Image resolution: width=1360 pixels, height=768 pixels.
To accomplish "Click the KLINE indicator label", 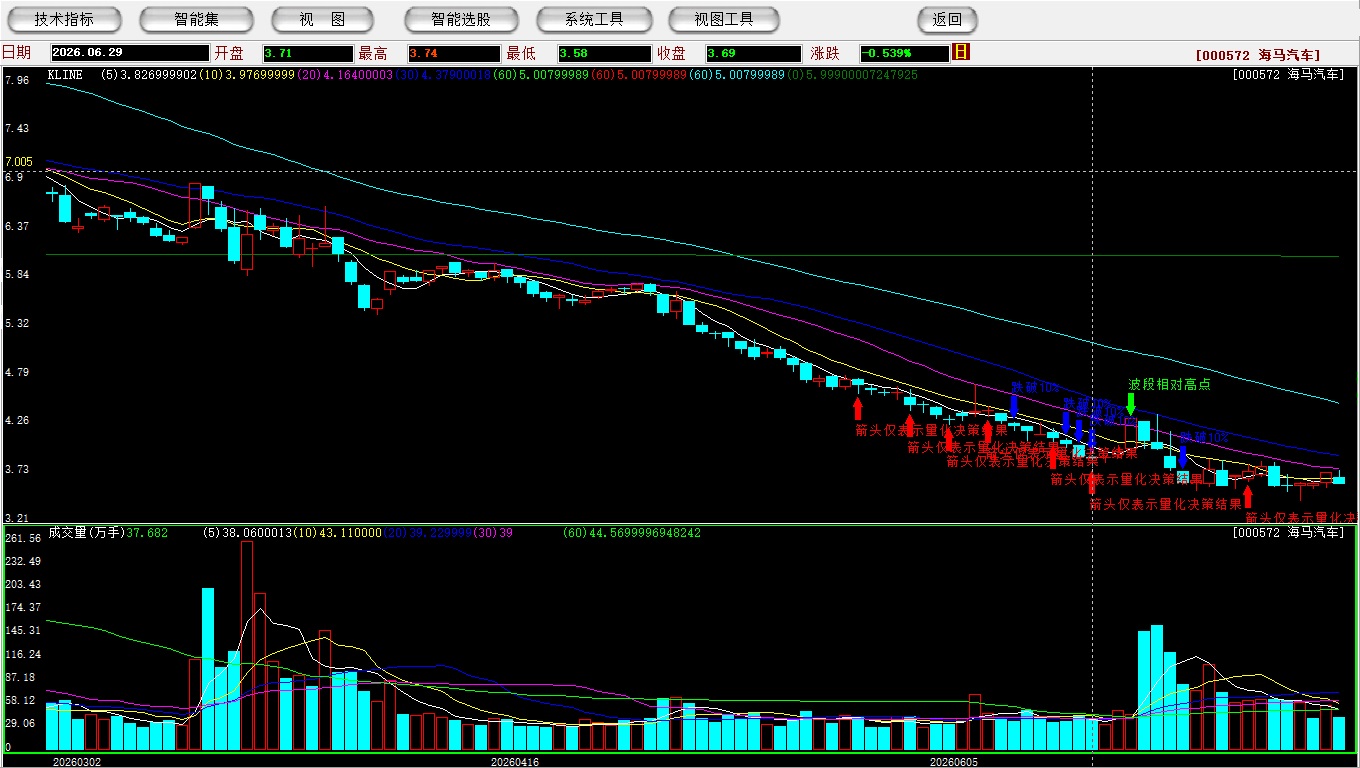I will point(65,75).
